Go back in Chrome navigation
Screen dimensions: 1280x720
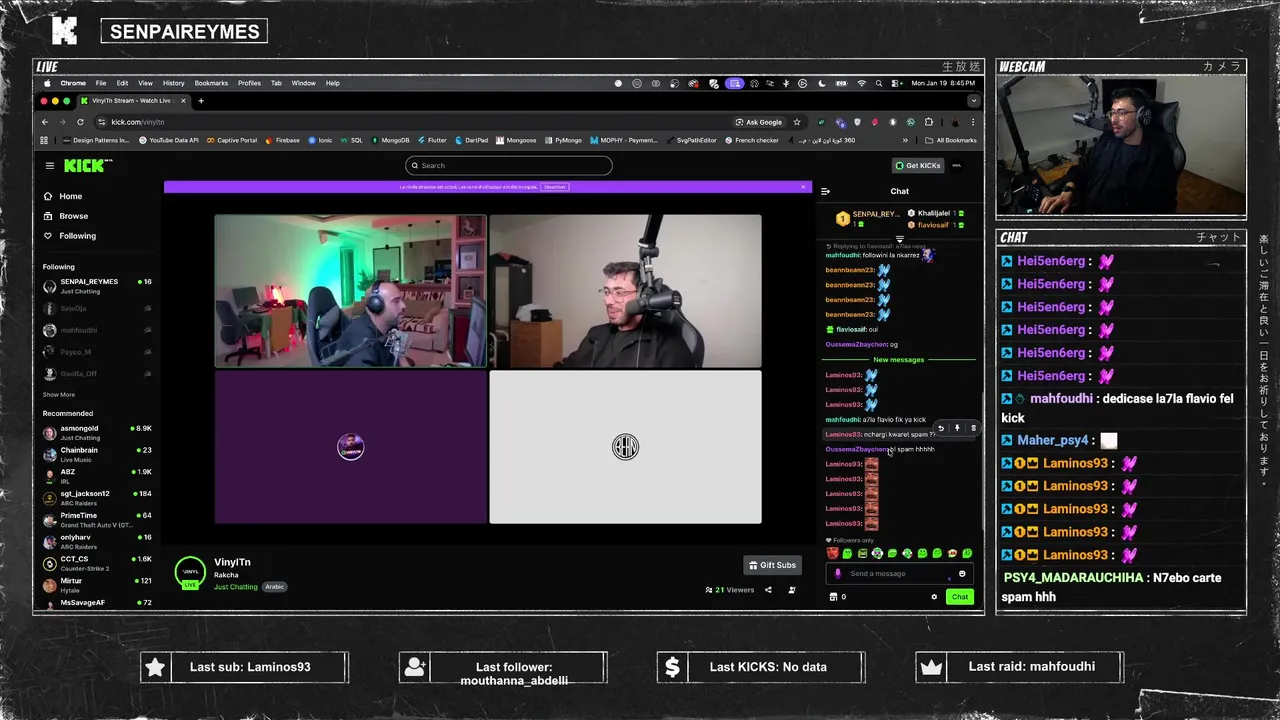[x=44, y=122]
